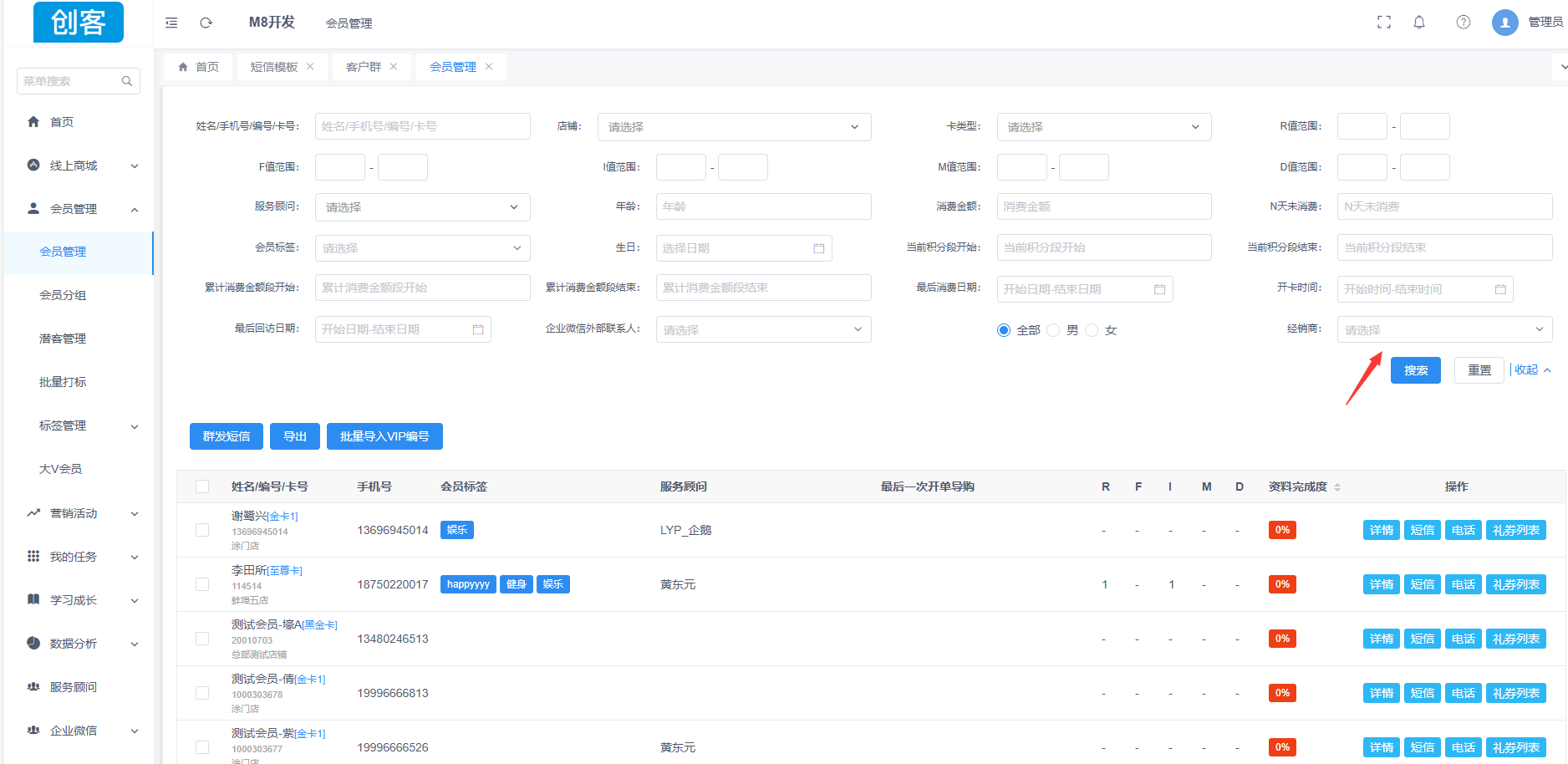This screenshot has height=764, width=1568.
Task: Open the 经销商 dropdown
Action: [1444, 329]
